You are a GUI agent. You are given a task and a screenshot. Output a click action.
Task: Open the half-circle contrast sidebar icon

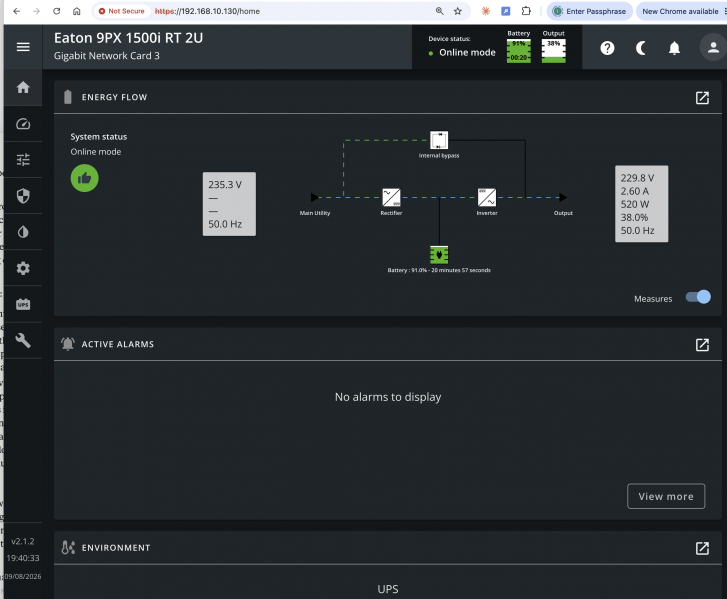(x=23, y=232)
